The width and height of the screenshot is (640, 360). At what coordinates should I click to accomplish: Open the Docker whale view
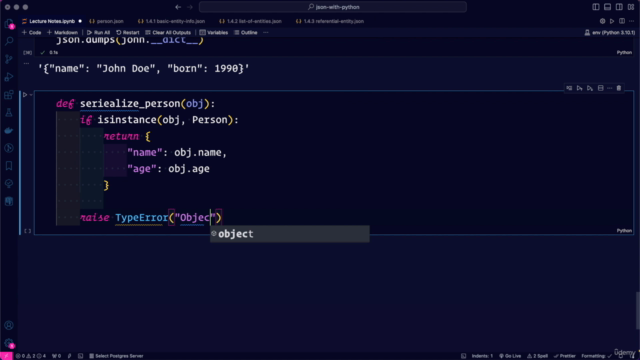pyautogui.click(x=9, y=131)
